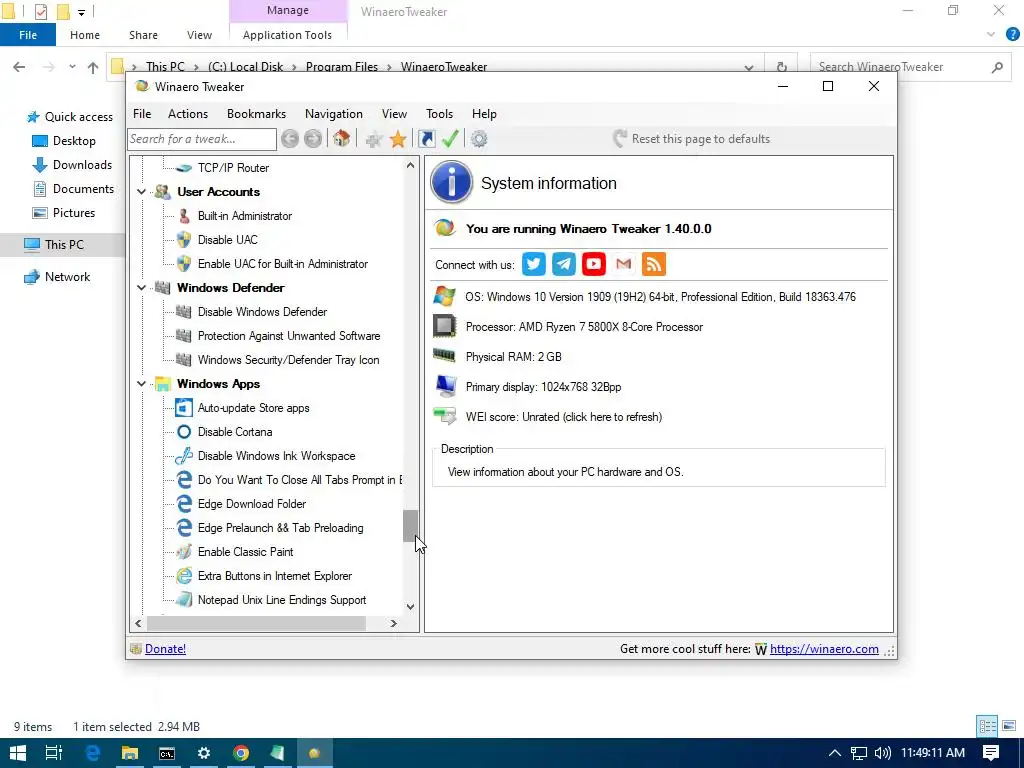
Task: Click the Disable Cortana circle icon
Action: coord(184,432)
